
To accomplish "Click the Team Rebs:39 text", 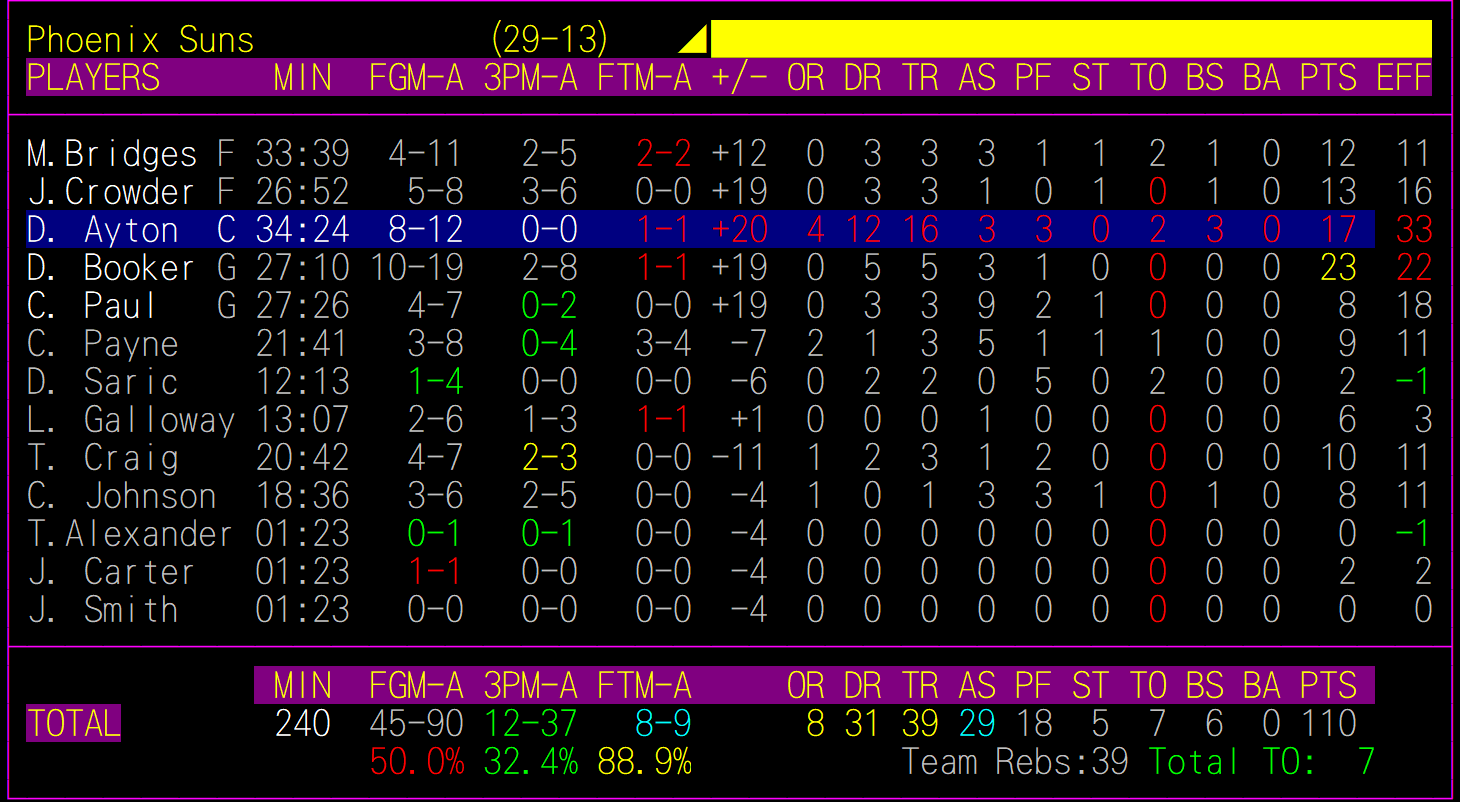I will coord(1015,762).
